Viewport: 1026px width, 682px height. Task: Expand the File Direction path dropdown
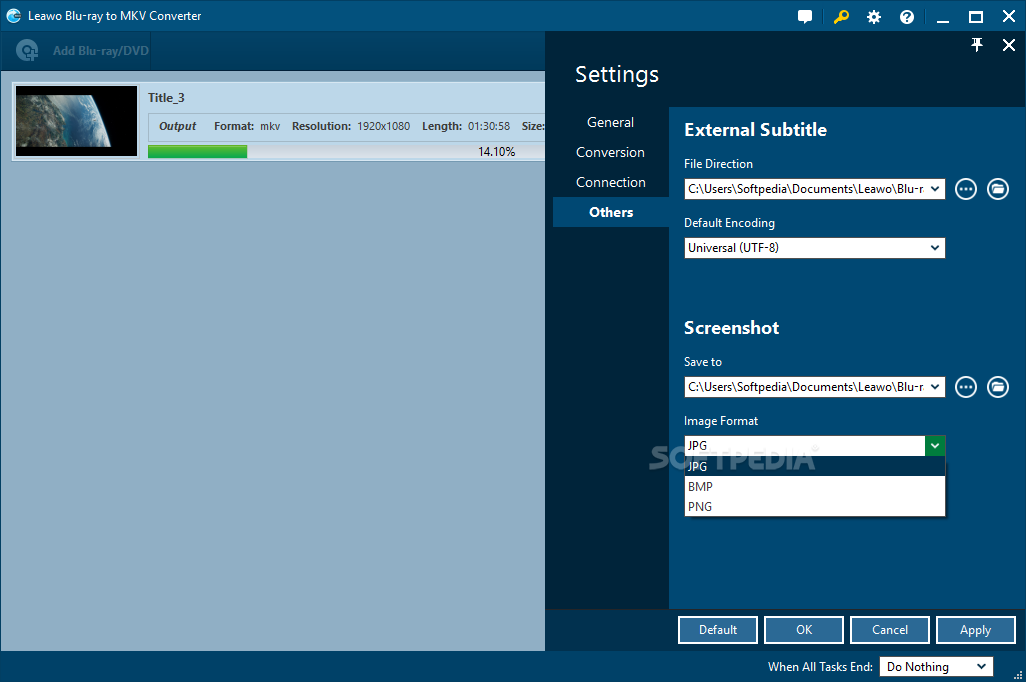click(935, 189)
